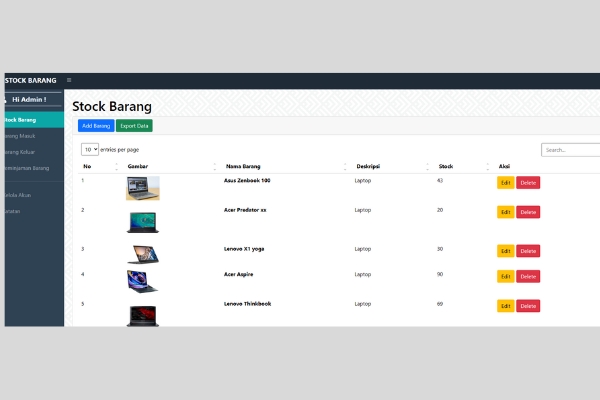Open the Acer Predator xx product image
600x400 pixels.
(x=143, y=222)
